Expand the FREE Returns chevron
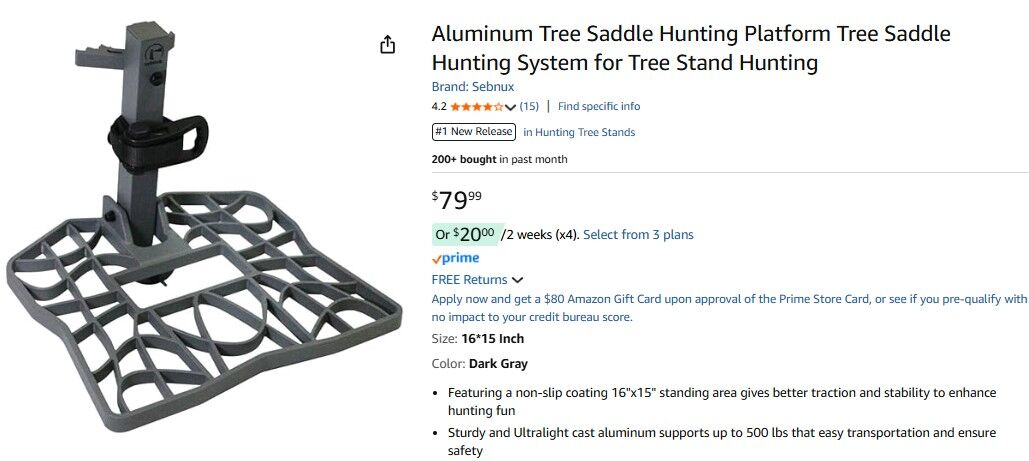 [518, 280]
